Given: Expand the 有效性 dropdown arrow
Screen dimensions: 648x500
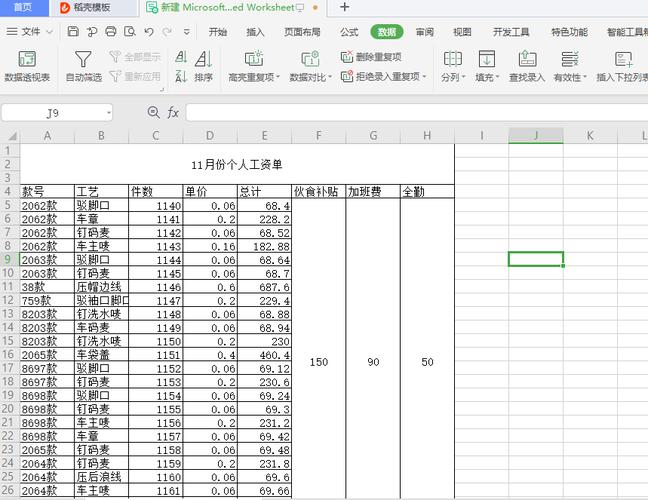Looking at the screenshot, I should (584, 77).
